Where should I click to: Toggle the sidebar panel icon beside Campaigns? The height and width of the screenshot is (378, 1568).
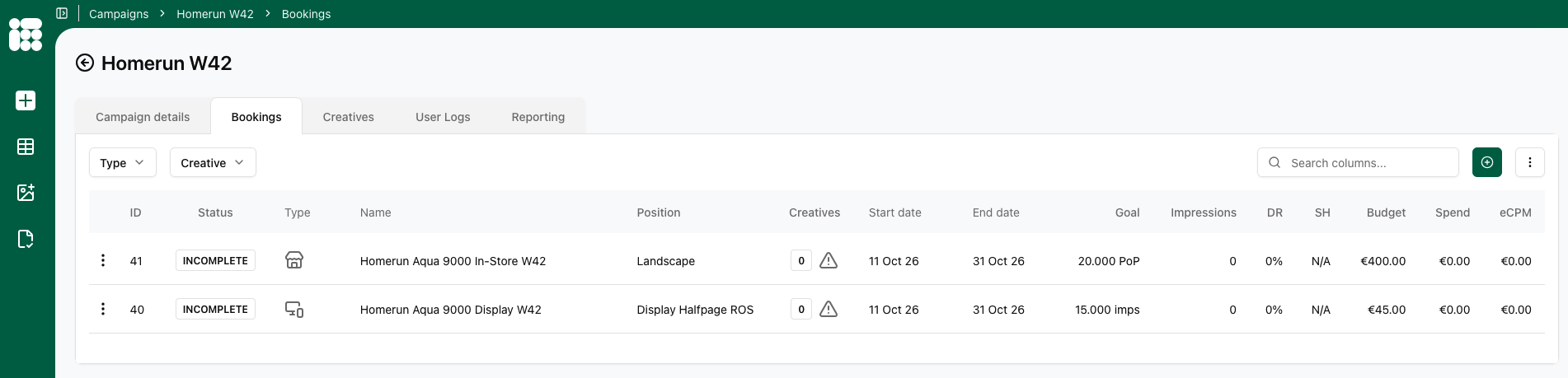point(62,13)
